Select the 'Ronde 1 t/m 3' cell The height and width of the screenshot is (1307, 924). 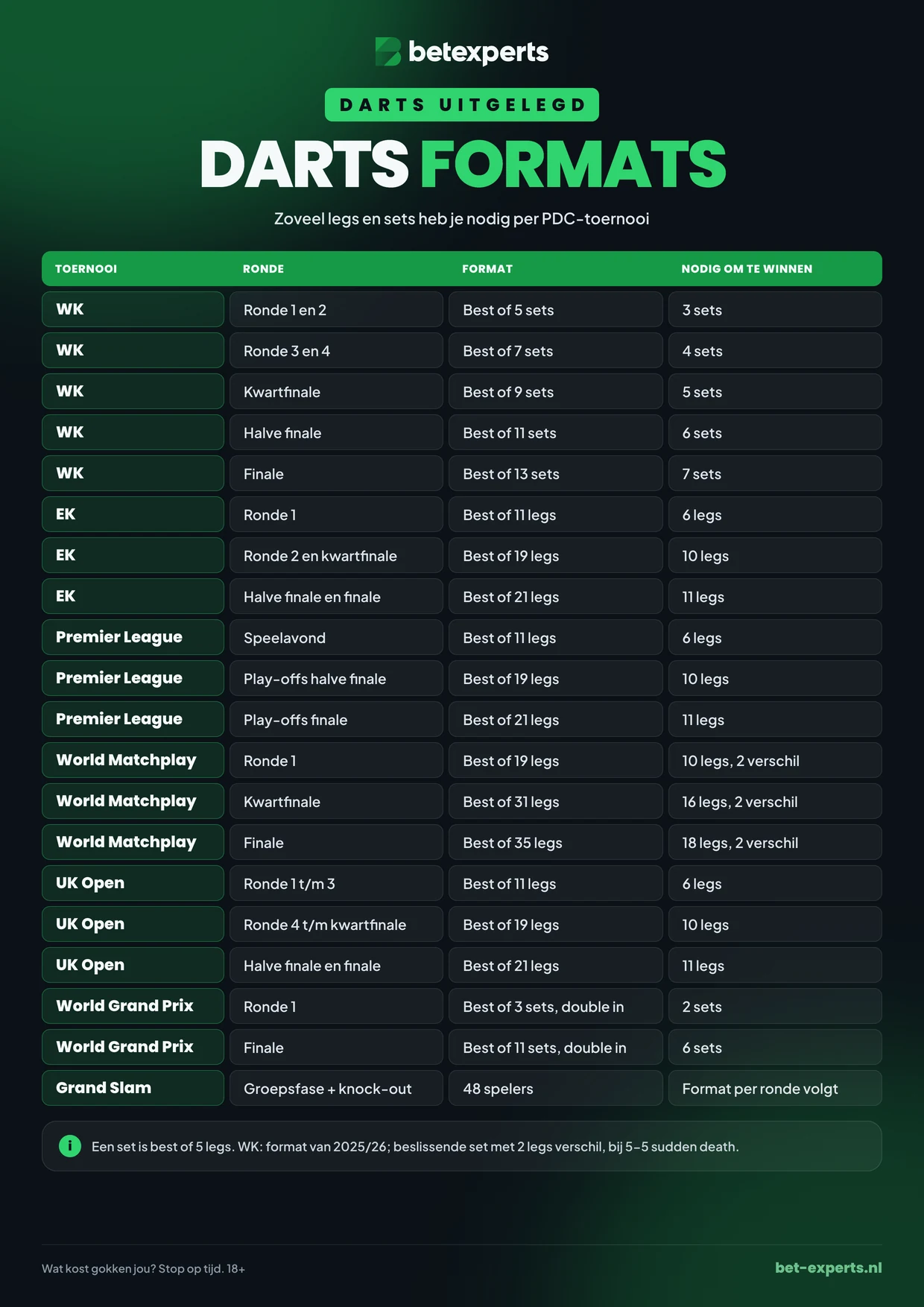click(336, 883)
